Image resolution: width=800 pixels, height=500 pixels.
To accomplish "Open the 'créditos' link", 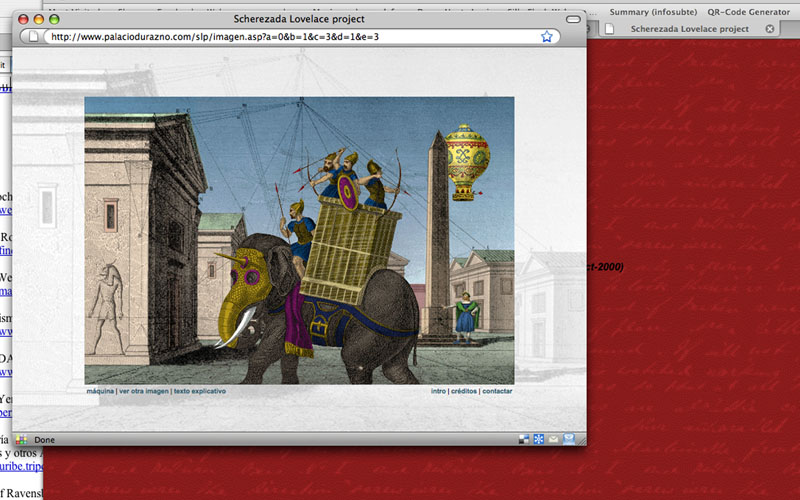I will (x=463, y=391).
